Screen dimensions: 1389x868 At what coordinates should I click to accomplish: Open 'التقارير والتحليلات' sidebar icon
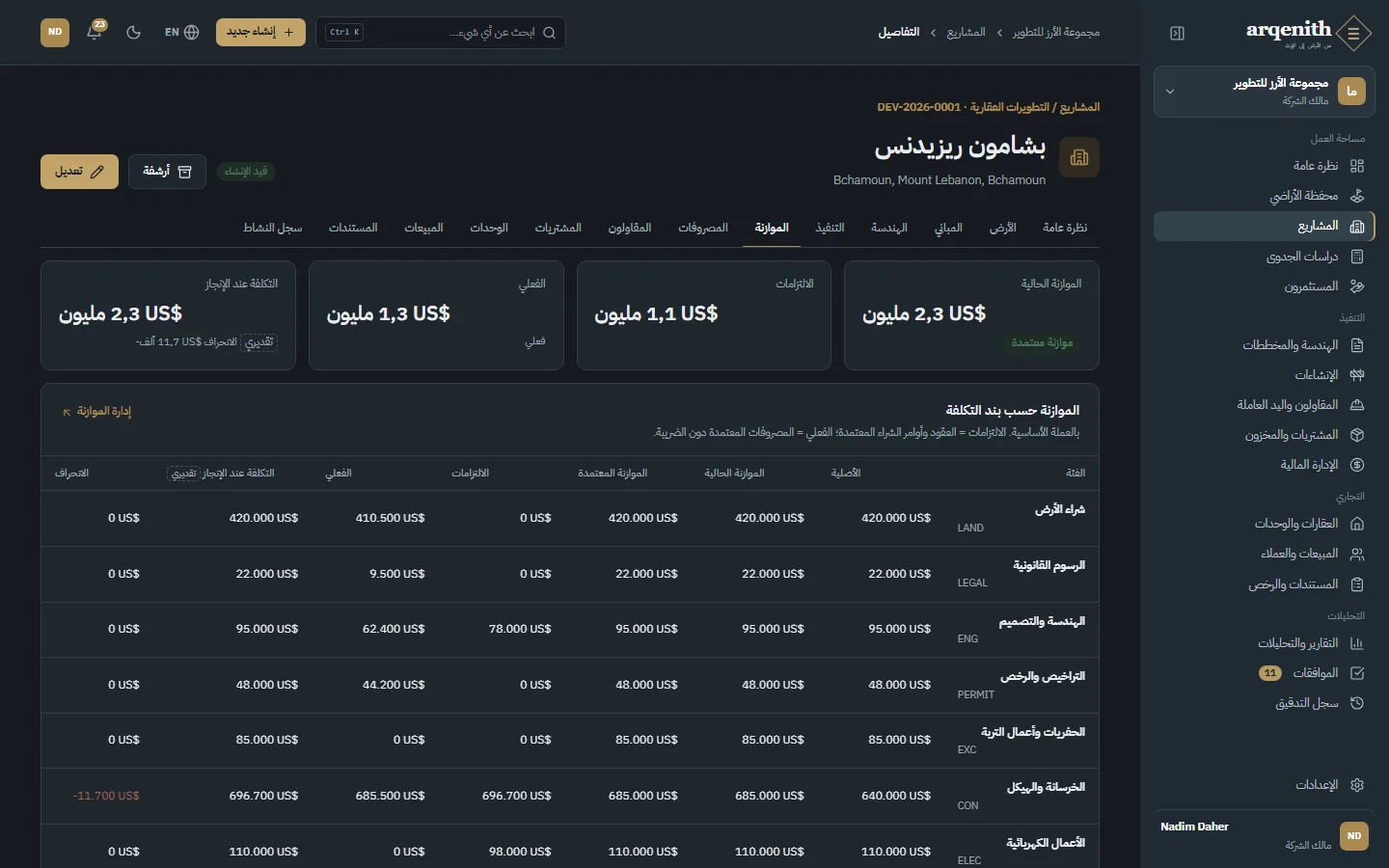point(1357,643)
